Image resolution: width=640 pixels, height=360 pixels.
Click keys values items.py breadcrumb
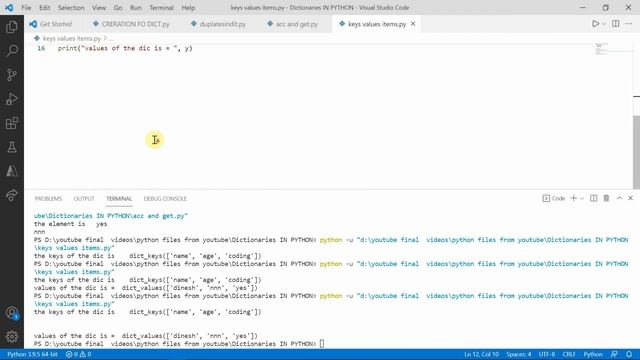point(71,38)
